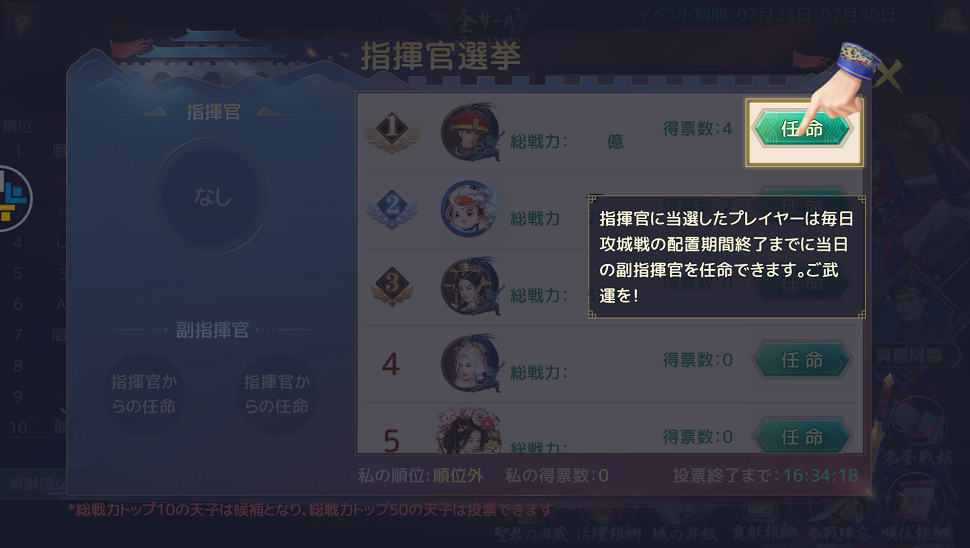970x548 pixels.
Task: Open the 順位報酬 tab at bottom
Action: tap(916, 532)
